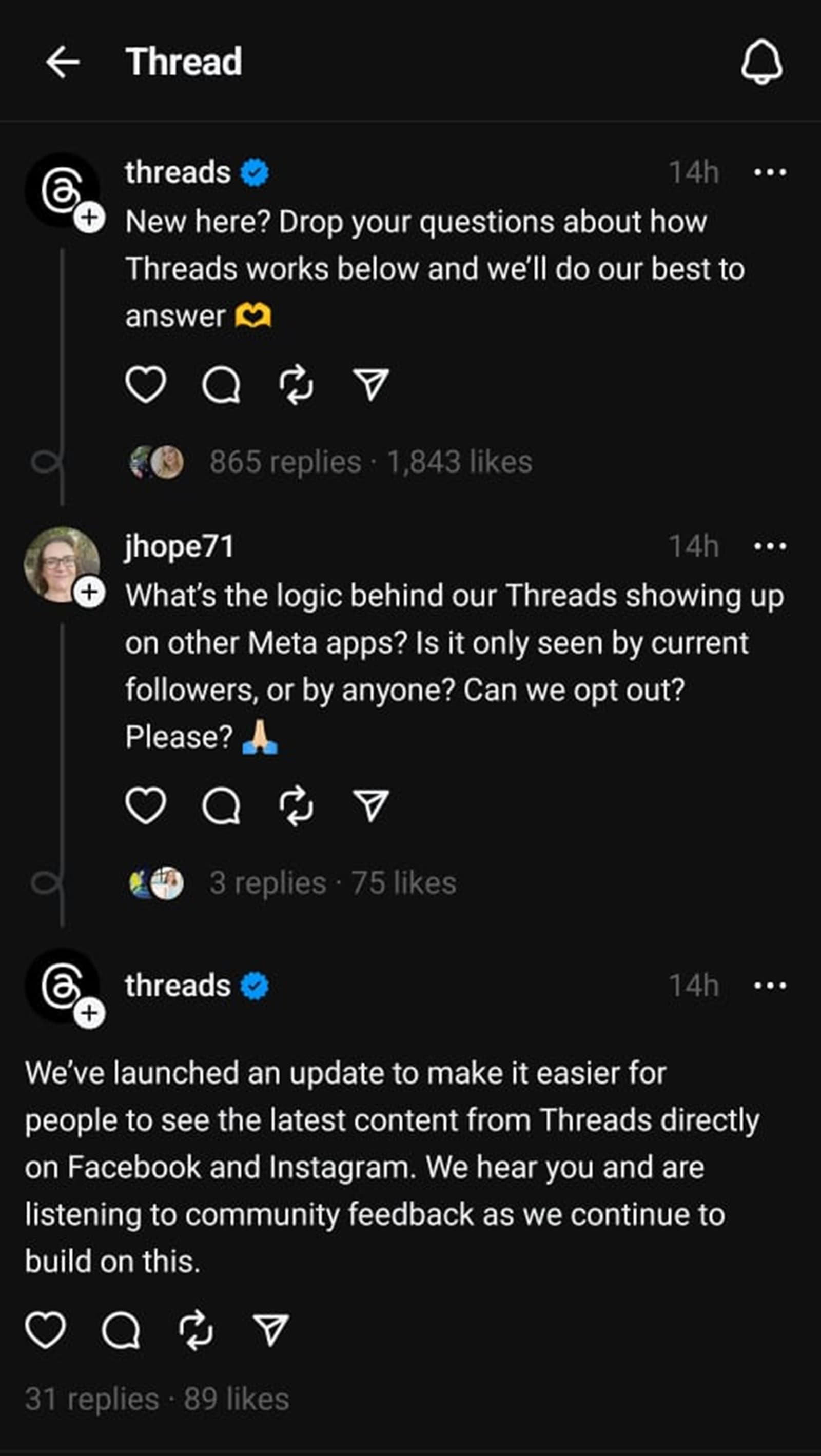
Task: Open options menu on the threads welcome post
Action: (x=772, y=172)
